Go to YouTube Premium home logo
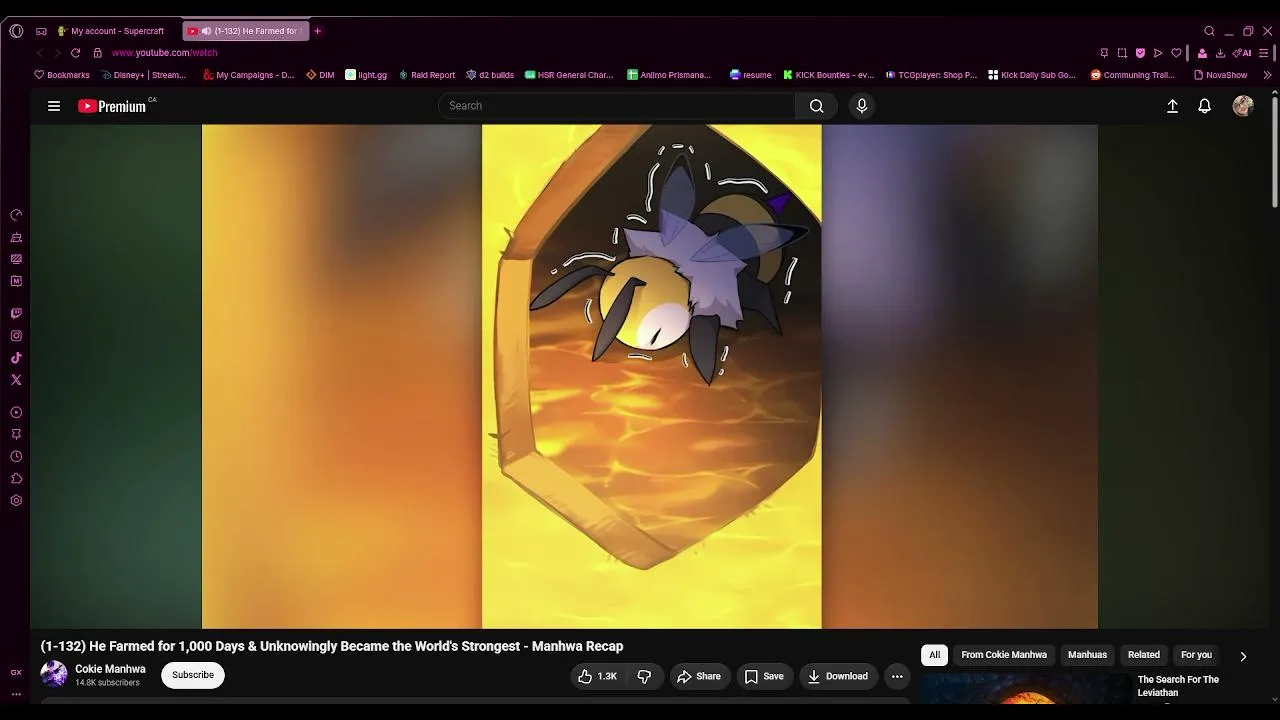Image resolution: width=1280 pixels, height=720 pixels. 113,106
